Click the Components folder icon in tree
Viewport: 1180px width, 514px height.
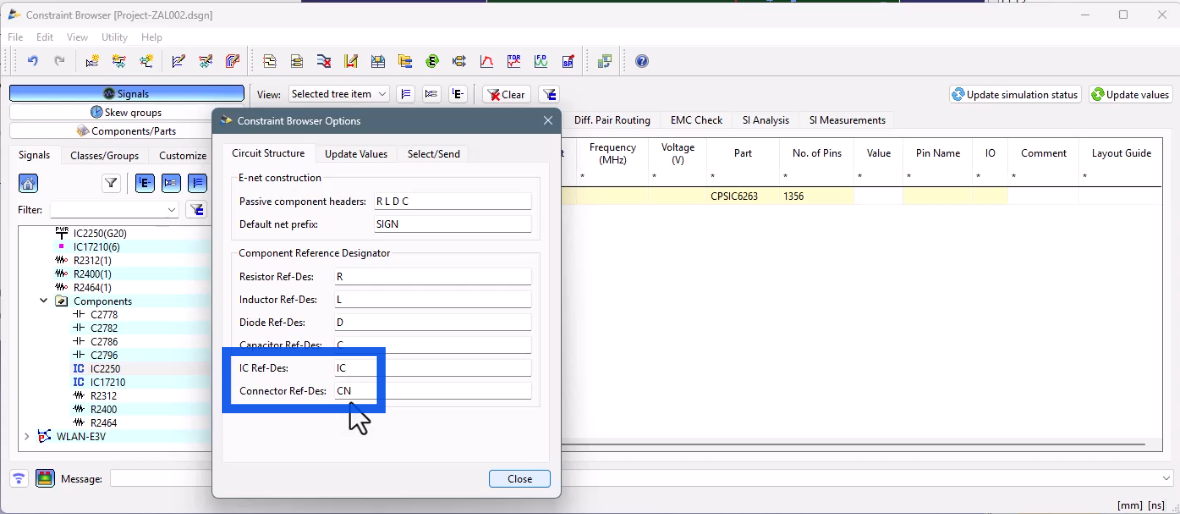(62, 301)
